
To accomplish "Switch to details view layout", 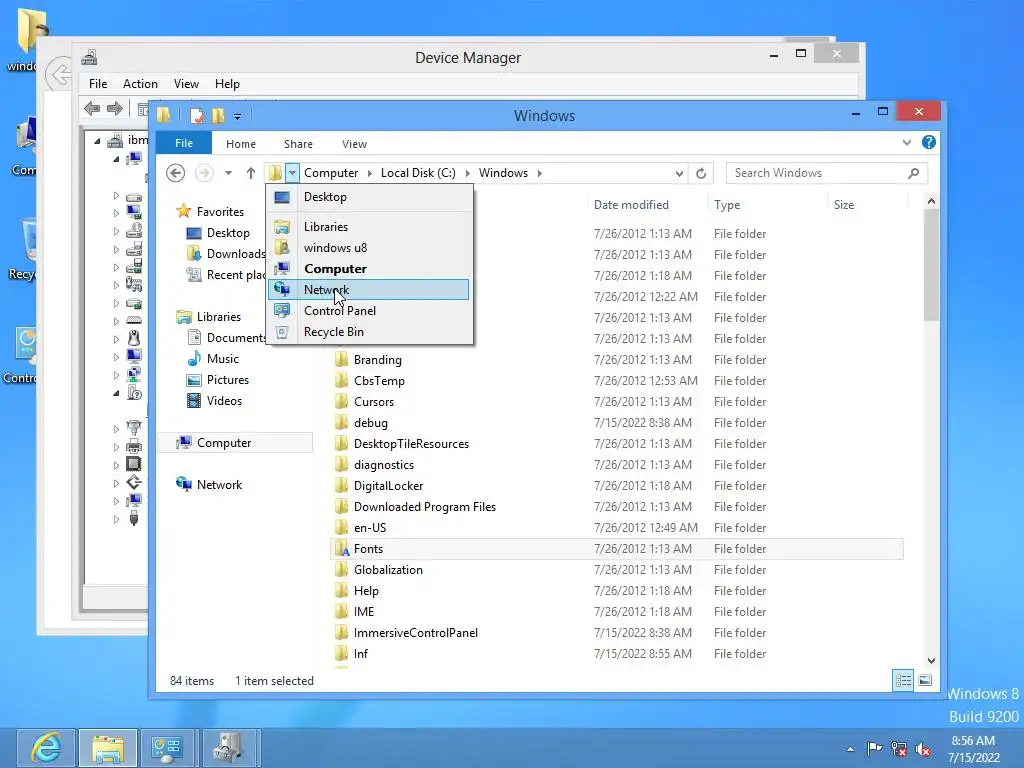I will [903, 680].
